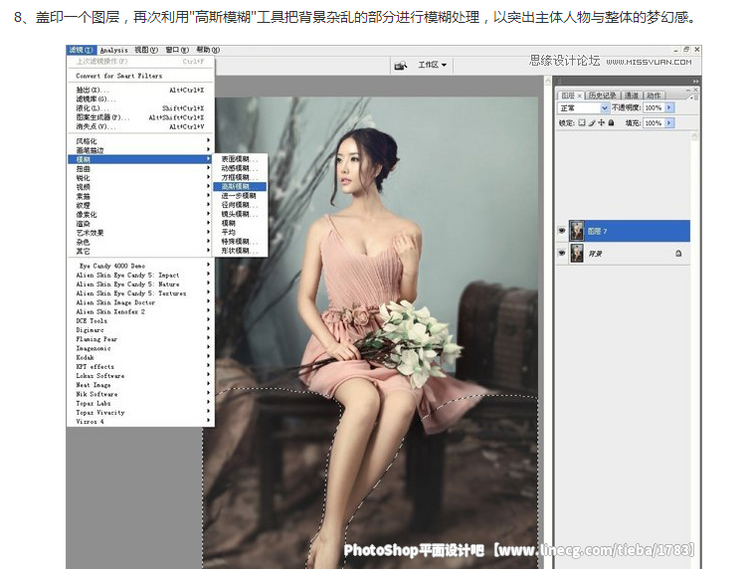Screen dimensions: 750x569
Task: Click the Bridge launch icon beside 工作区
Action: click(400, 65)
